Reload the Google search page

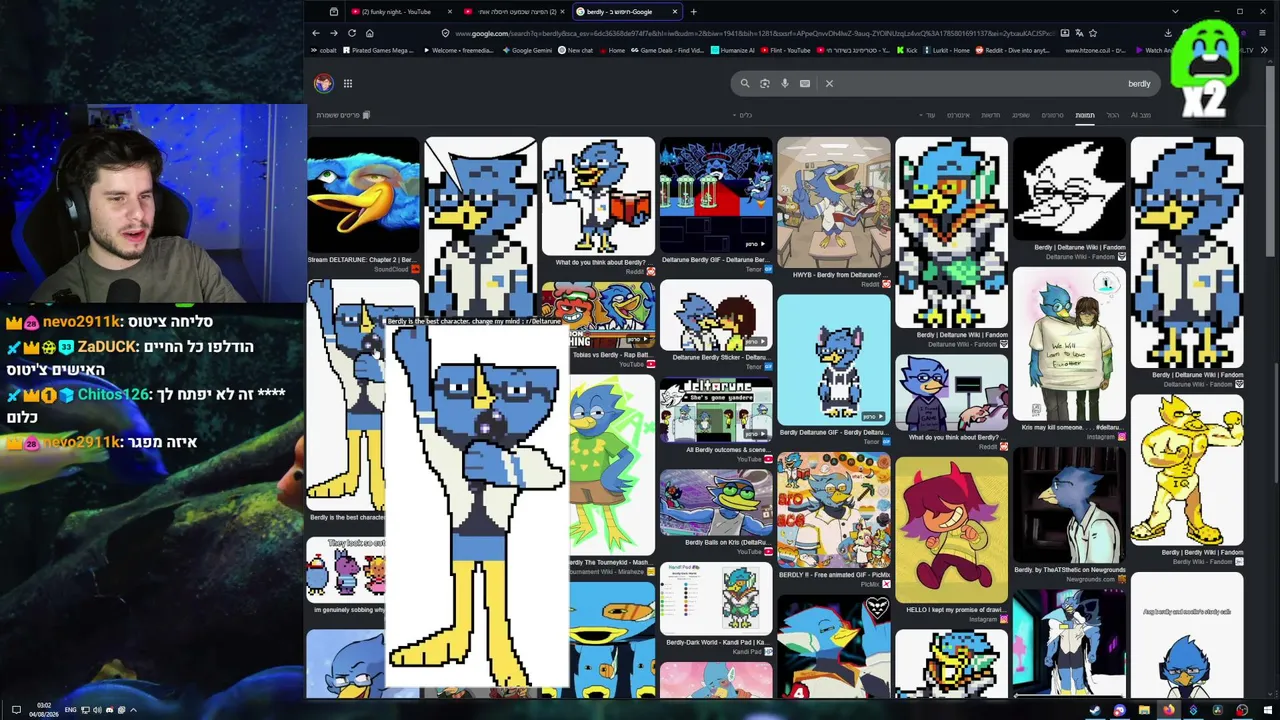(x=352, y=33)
